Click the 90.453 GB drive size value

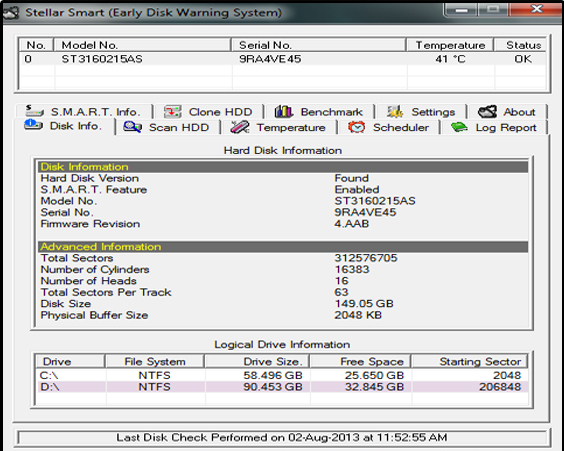(273, 387)
